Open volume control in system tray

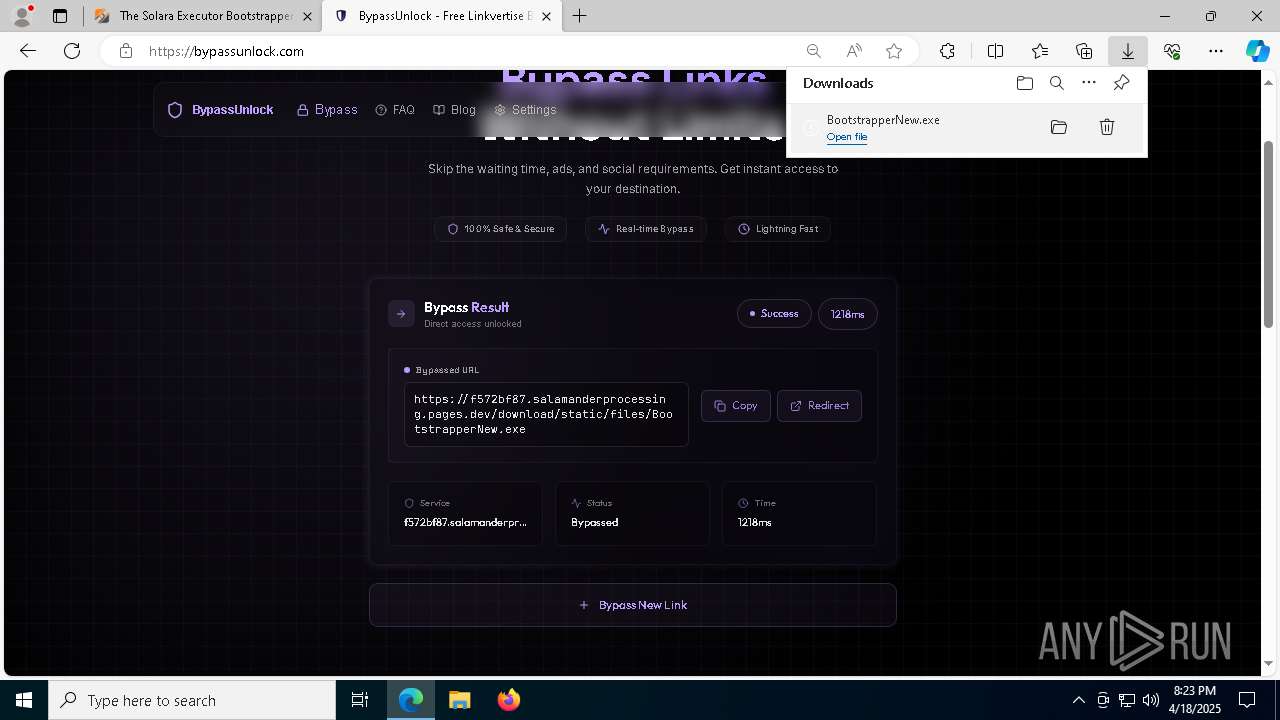pyautogui.click(x=1150, y=700)
